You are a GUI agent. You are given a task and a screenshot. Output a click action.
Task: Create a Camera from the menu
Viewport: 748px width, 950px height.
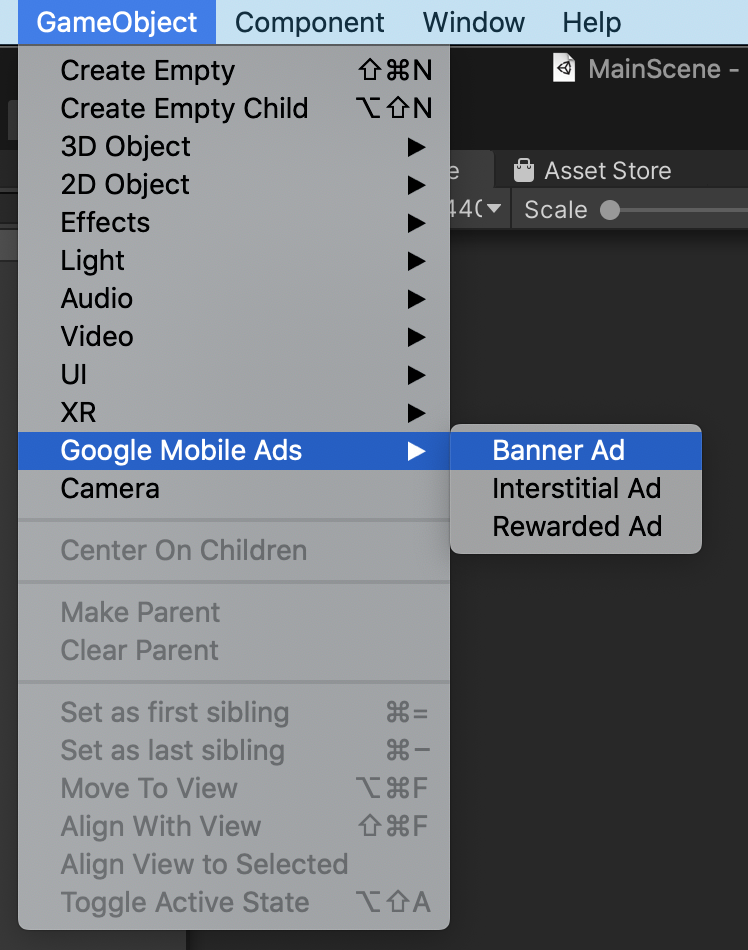tap(110, 489)
